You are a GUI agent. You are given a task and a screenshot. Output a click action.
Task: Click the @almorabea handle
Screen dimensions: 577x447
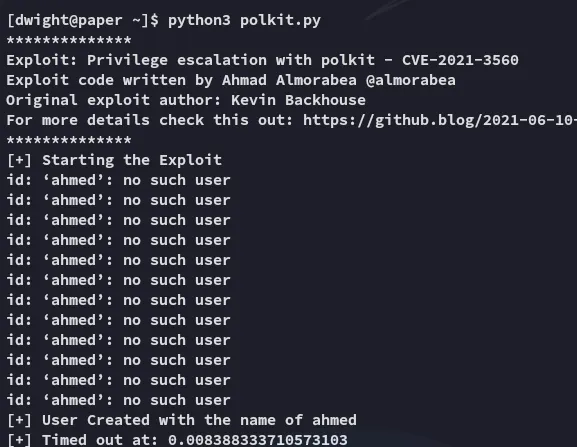pyautogui.click(x=411, y=80)
